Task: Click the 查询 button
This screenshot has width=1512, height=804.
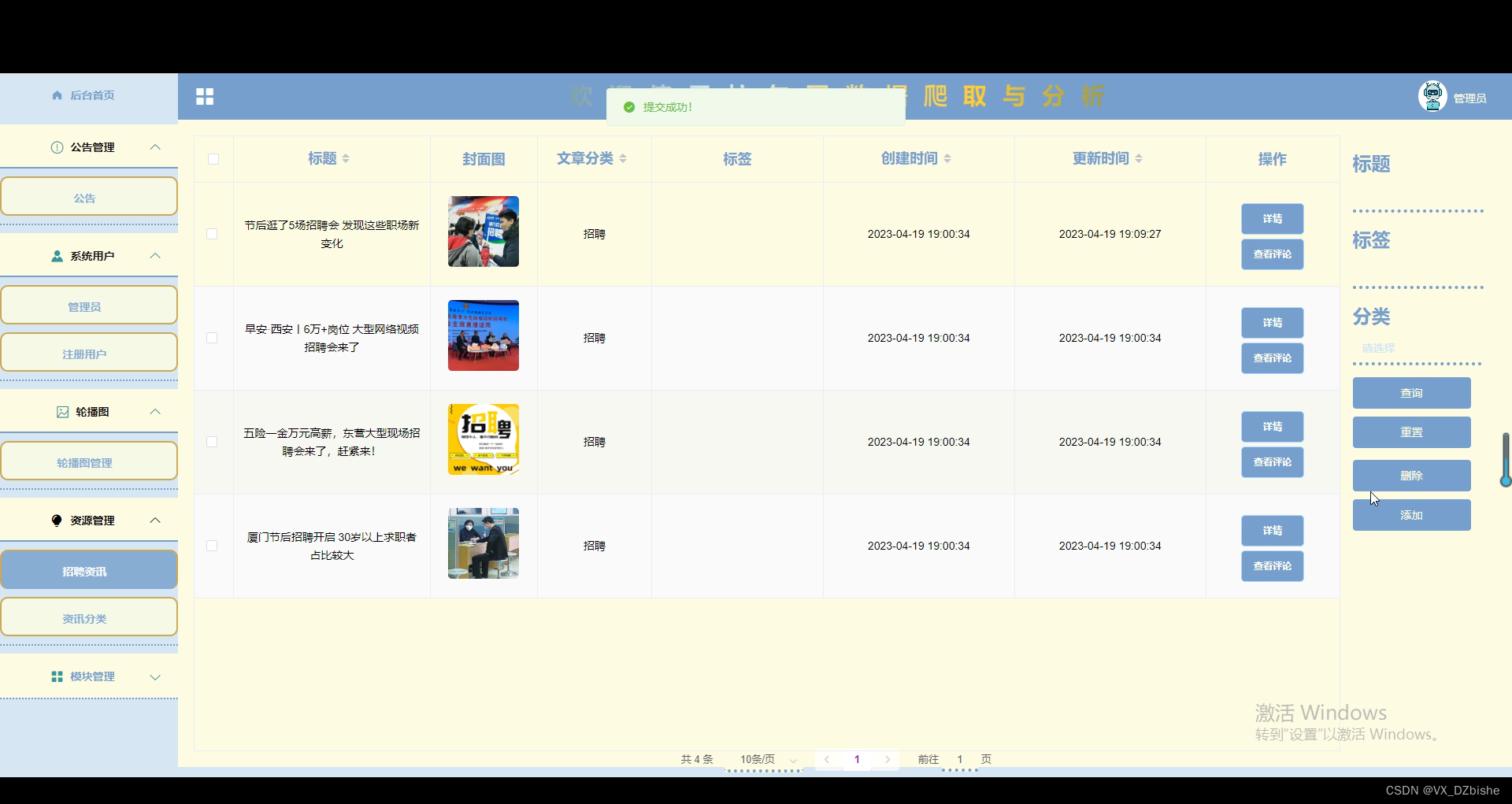Action: 1412,393
